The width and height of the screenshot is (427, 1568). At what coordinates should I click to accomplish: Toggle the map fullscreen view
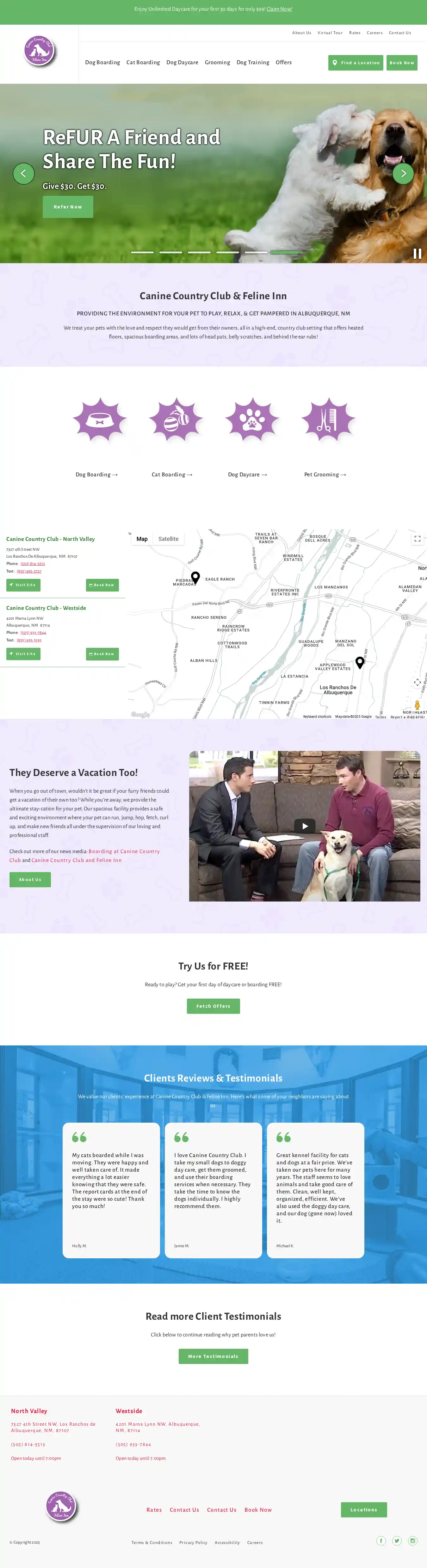[417, 539]
